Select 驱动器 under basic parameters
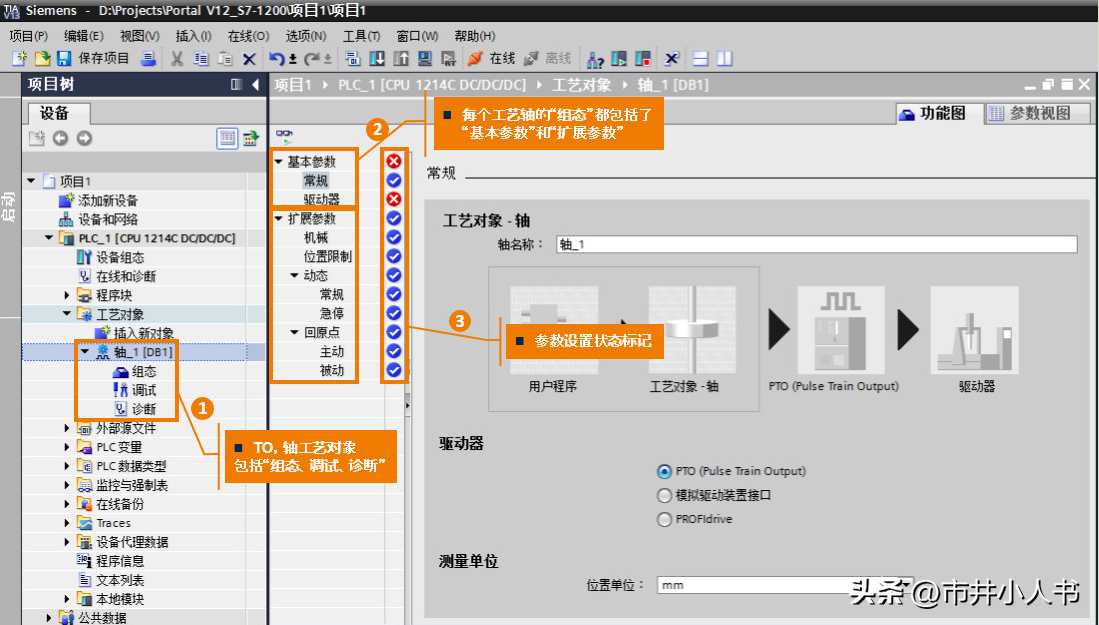 pos(321,200)
